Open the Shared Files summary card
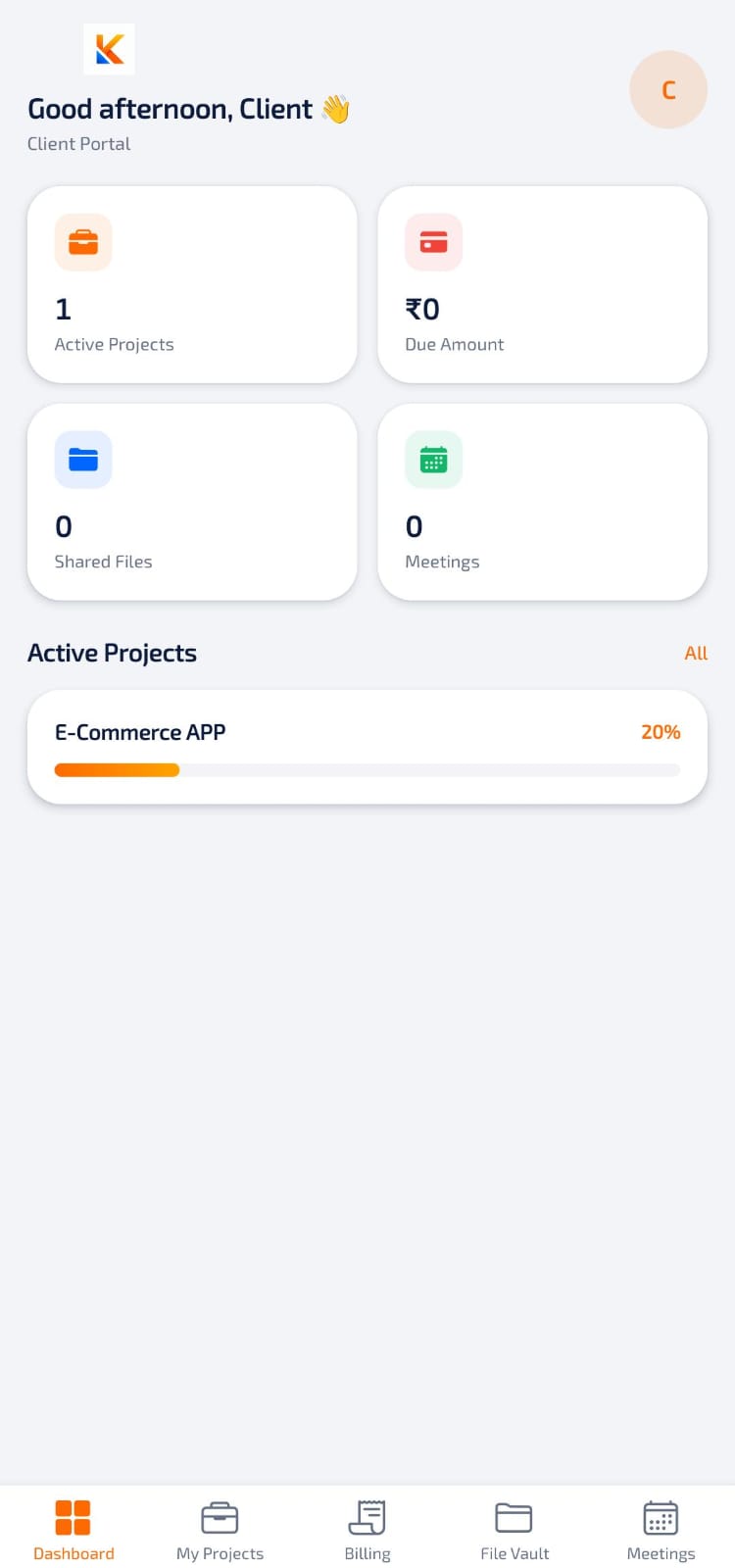This screenshot has width=735, height=1568. [192, 502]
